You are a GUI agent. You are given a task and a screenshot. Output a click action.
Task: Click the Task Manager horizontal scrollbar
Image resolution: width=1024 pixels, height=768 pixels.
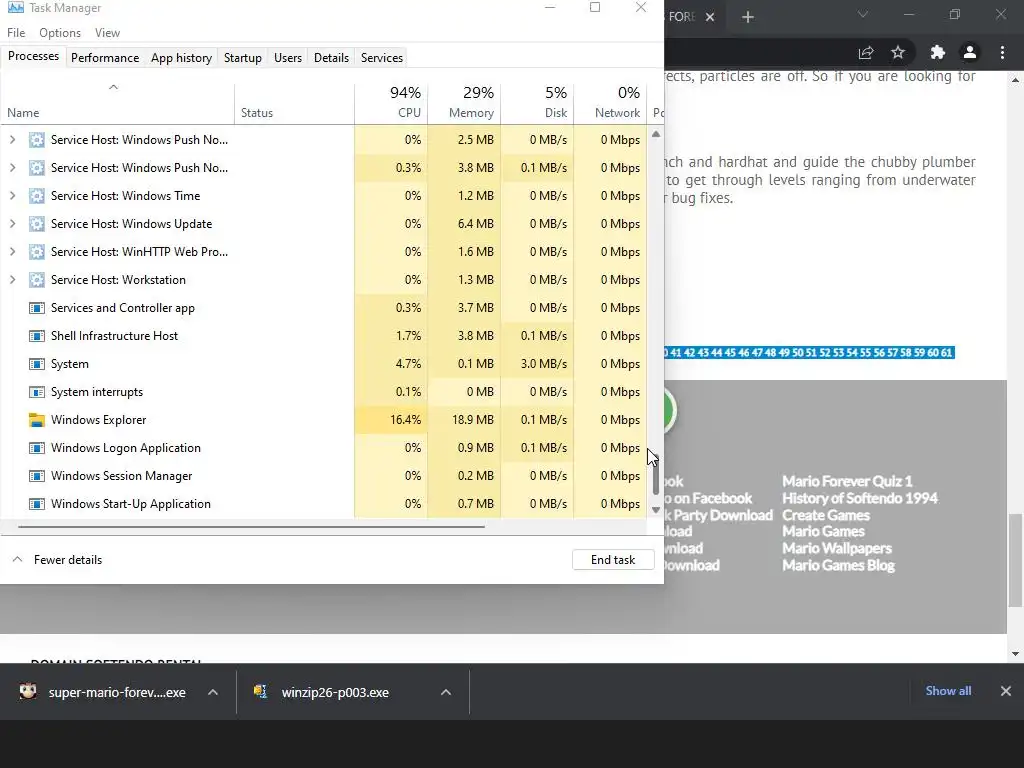(251, 526)
